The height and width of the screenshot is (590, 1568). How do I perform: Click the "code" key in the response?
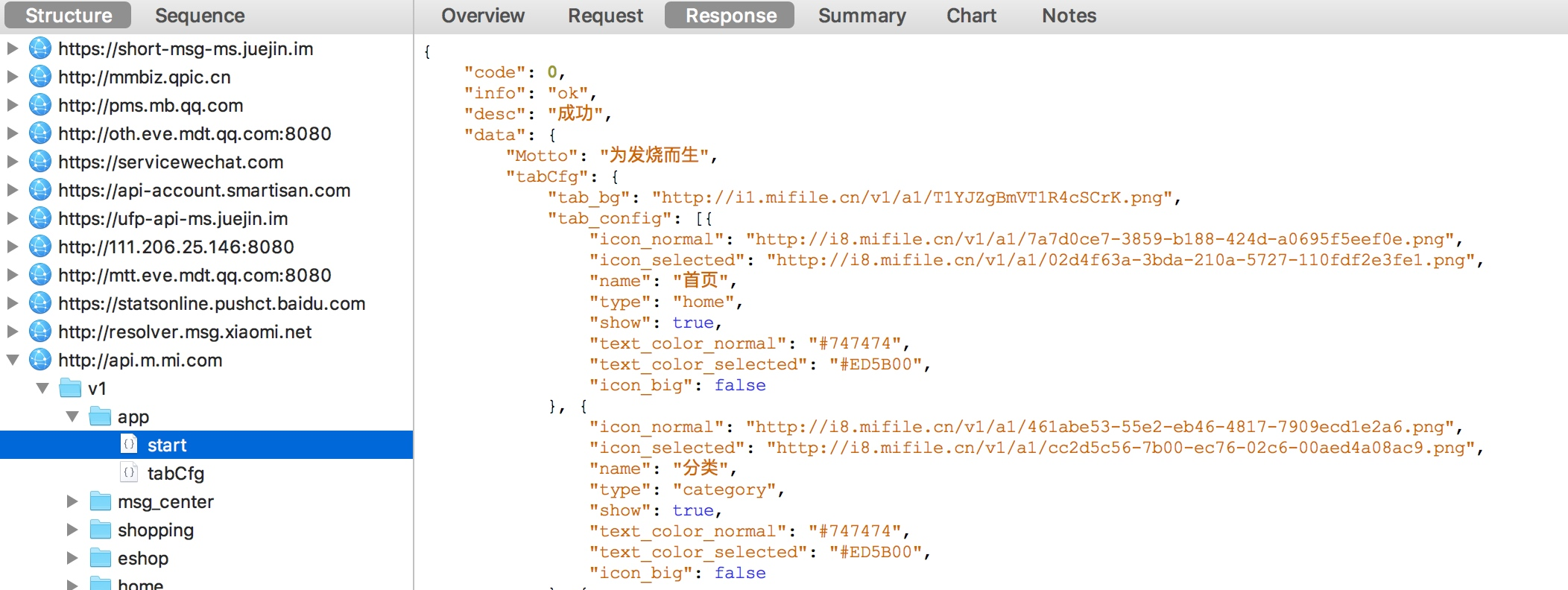[x=495, y=72]
